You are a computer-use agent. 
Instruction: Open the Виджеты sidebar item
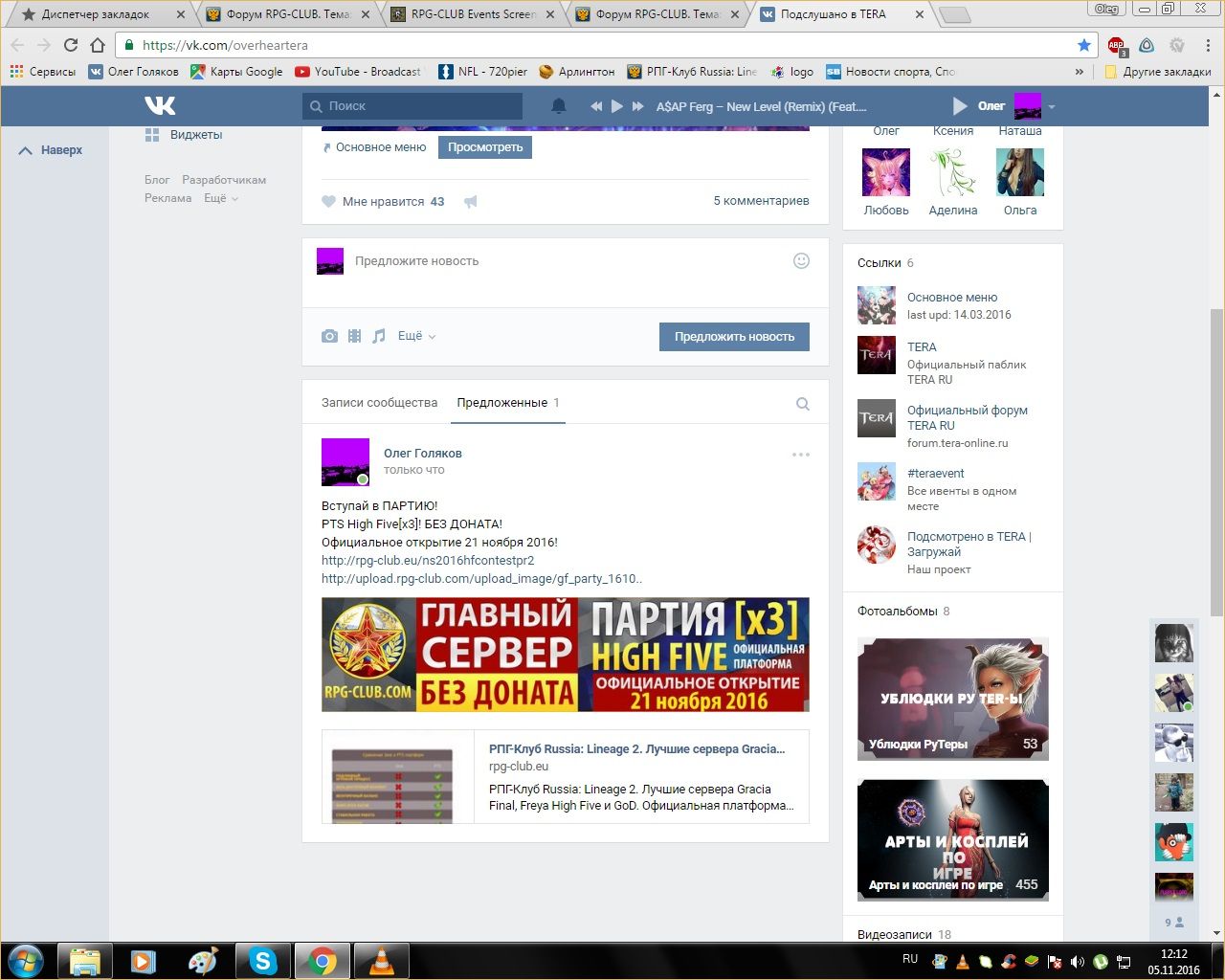pyautogui.click(x=184, y=135)
